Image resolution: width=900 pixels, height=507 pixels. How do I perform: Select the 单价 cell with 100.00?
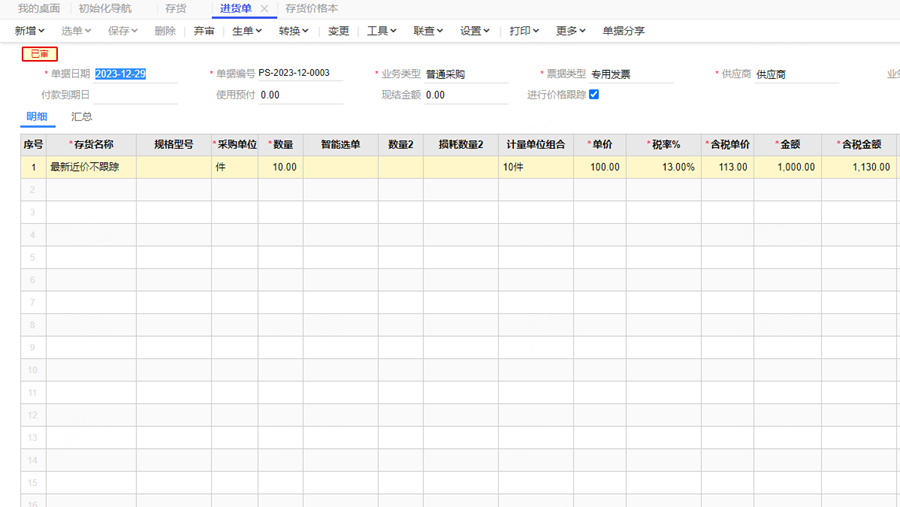tap(600, 167)
